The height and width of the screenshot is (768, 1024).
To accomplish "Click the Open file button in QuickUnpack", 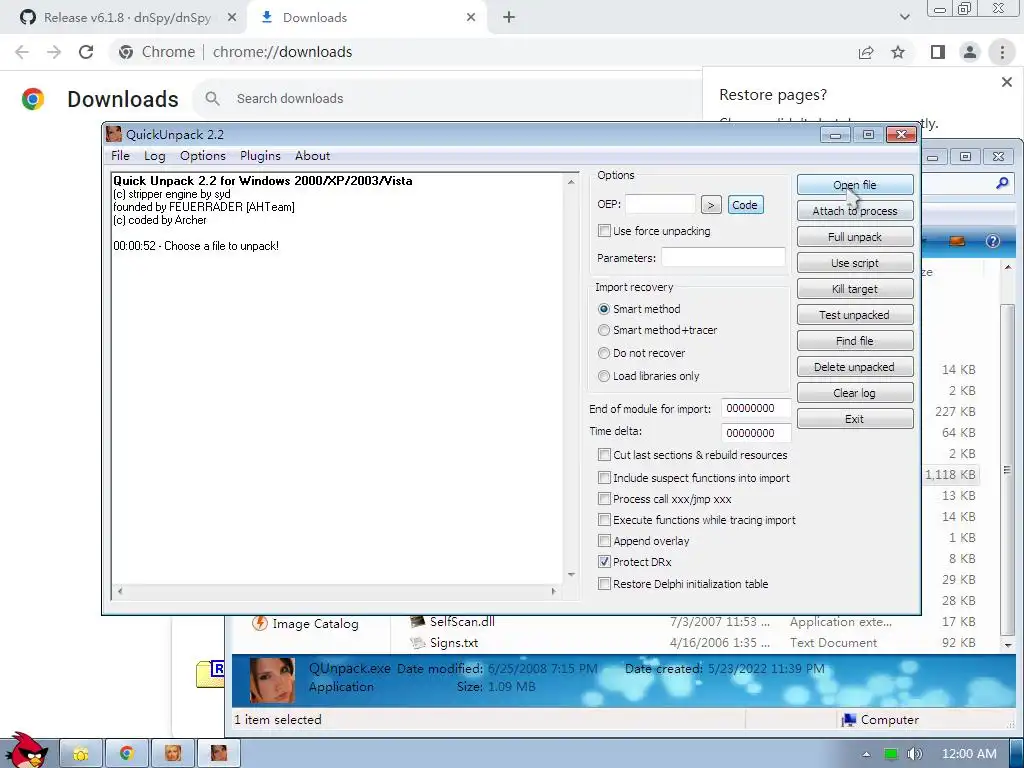I will 855,185.
